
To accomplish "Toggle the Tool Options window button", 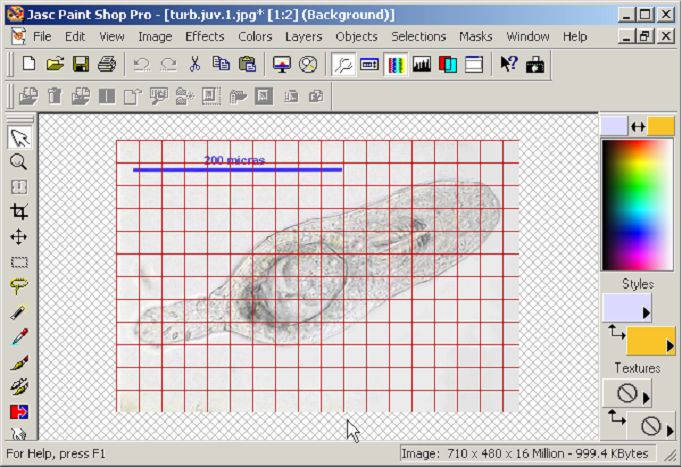I will click(369, 65).
